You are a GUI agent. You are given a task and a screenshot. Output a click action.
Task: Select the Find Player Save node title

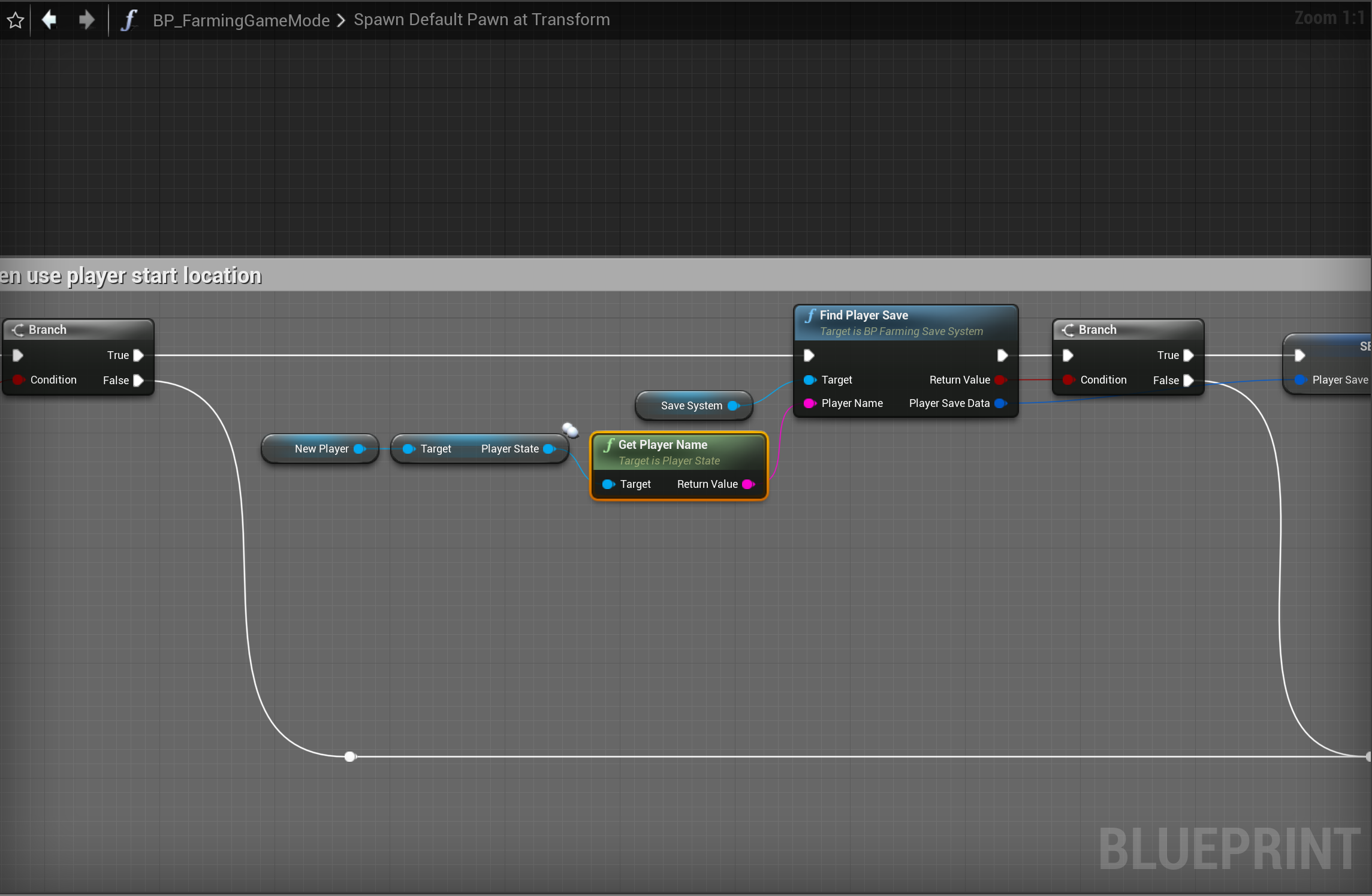point(863,315)
